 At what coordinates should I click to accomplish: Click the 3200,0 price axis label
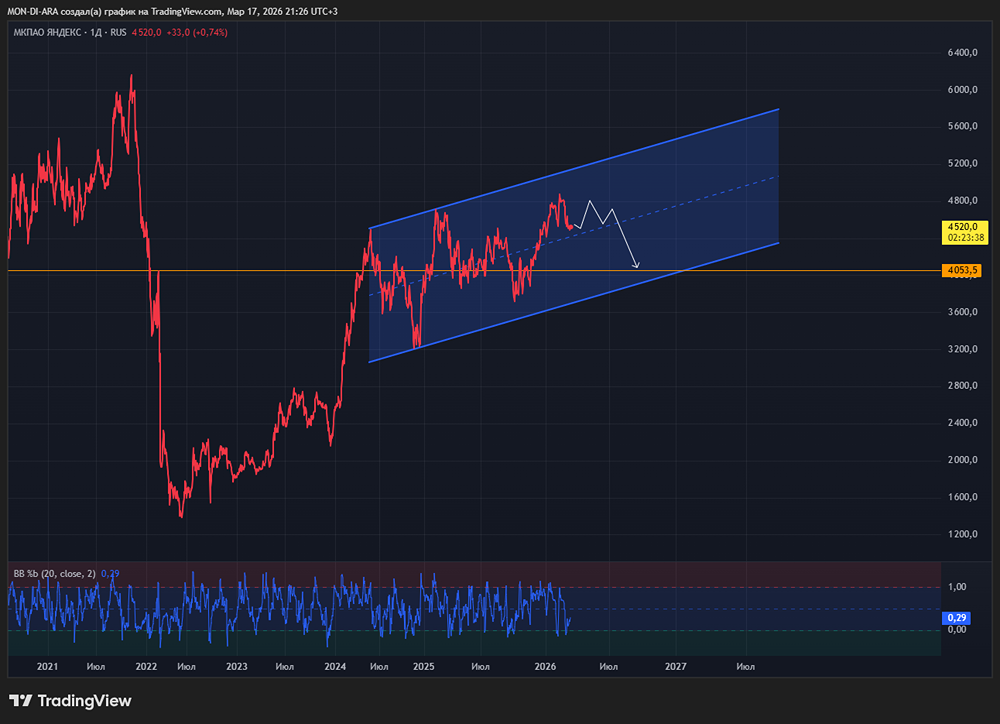pyautogui.click(x=962, y=349)
